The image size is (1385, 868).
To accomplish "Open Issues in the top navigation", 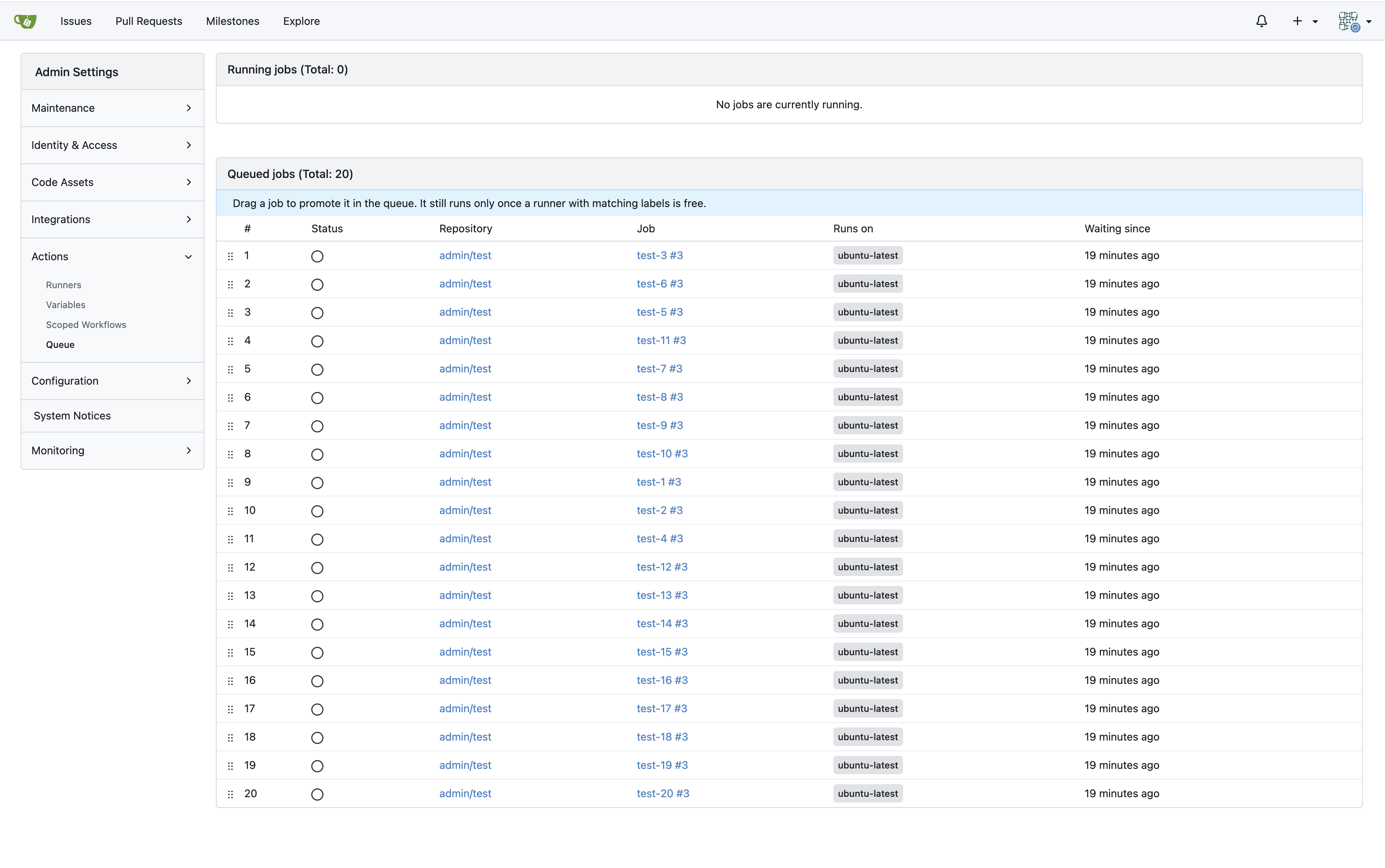I will tap(76, 21).
